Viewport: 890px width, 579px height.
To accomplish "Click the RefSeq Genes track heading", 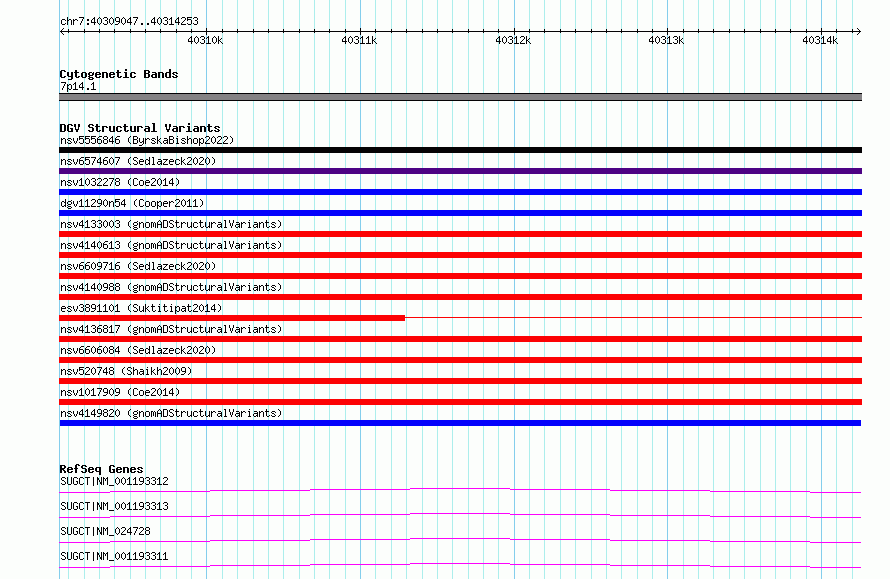I will tap(101, 469).
